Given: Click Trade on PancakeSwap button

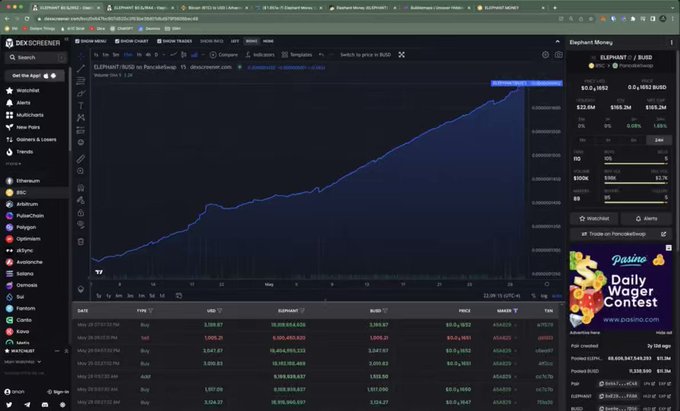Looking at the screenshot, I should 621,234.
